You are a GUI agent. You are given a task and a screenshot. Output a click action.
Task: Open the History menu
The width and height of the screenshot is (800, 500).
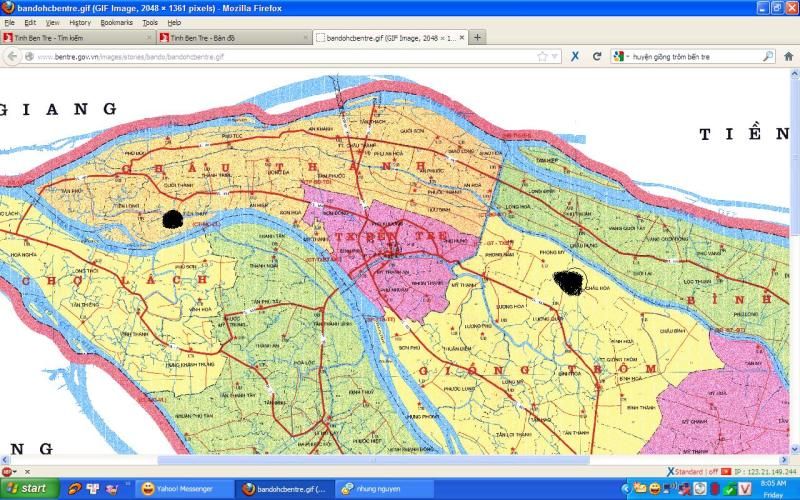coord(80,22)
